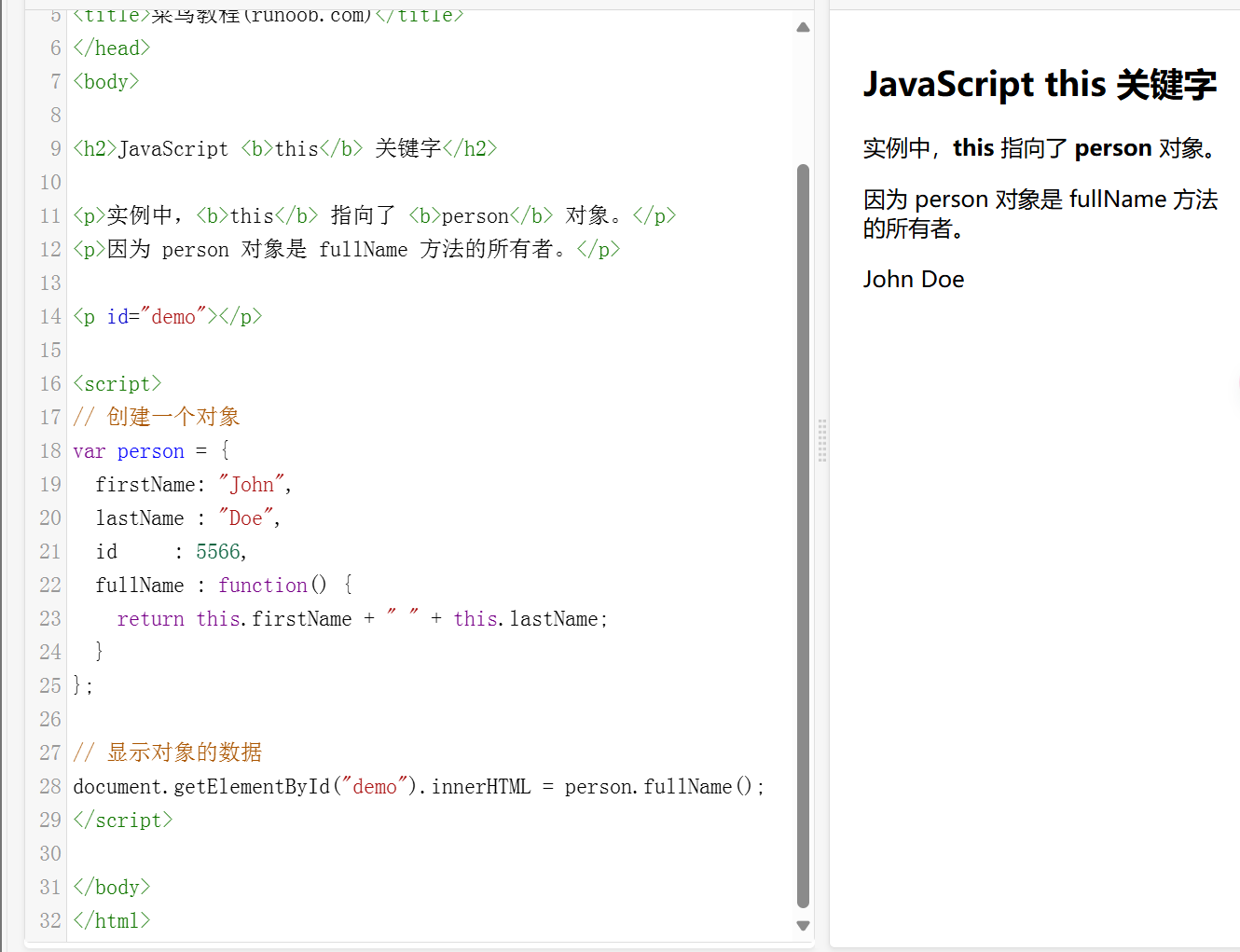Click code line 'fullName 方法的所有者'
The image size is (1240, 952).
coord(347,250)
